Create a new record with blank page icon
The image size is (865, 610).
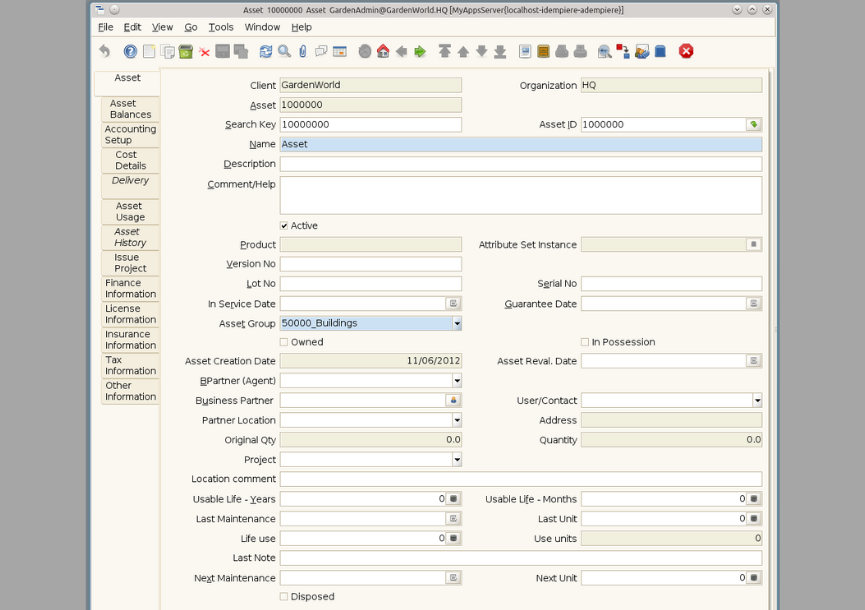coord(149,51)
